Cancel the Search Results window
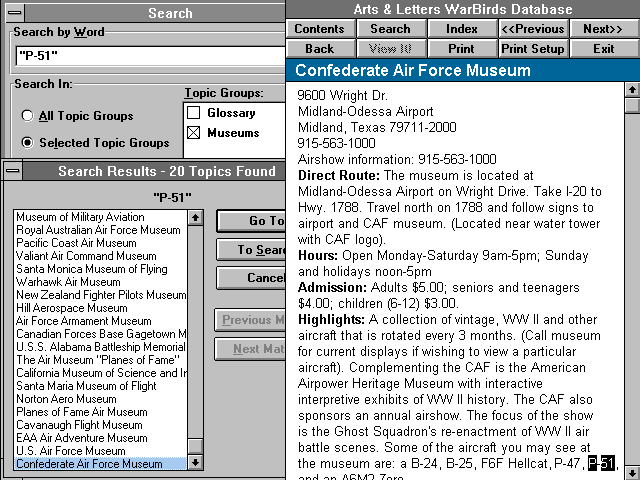Viewport: 640px width, 480px height. pyautogui.click(x=251, y=278)
